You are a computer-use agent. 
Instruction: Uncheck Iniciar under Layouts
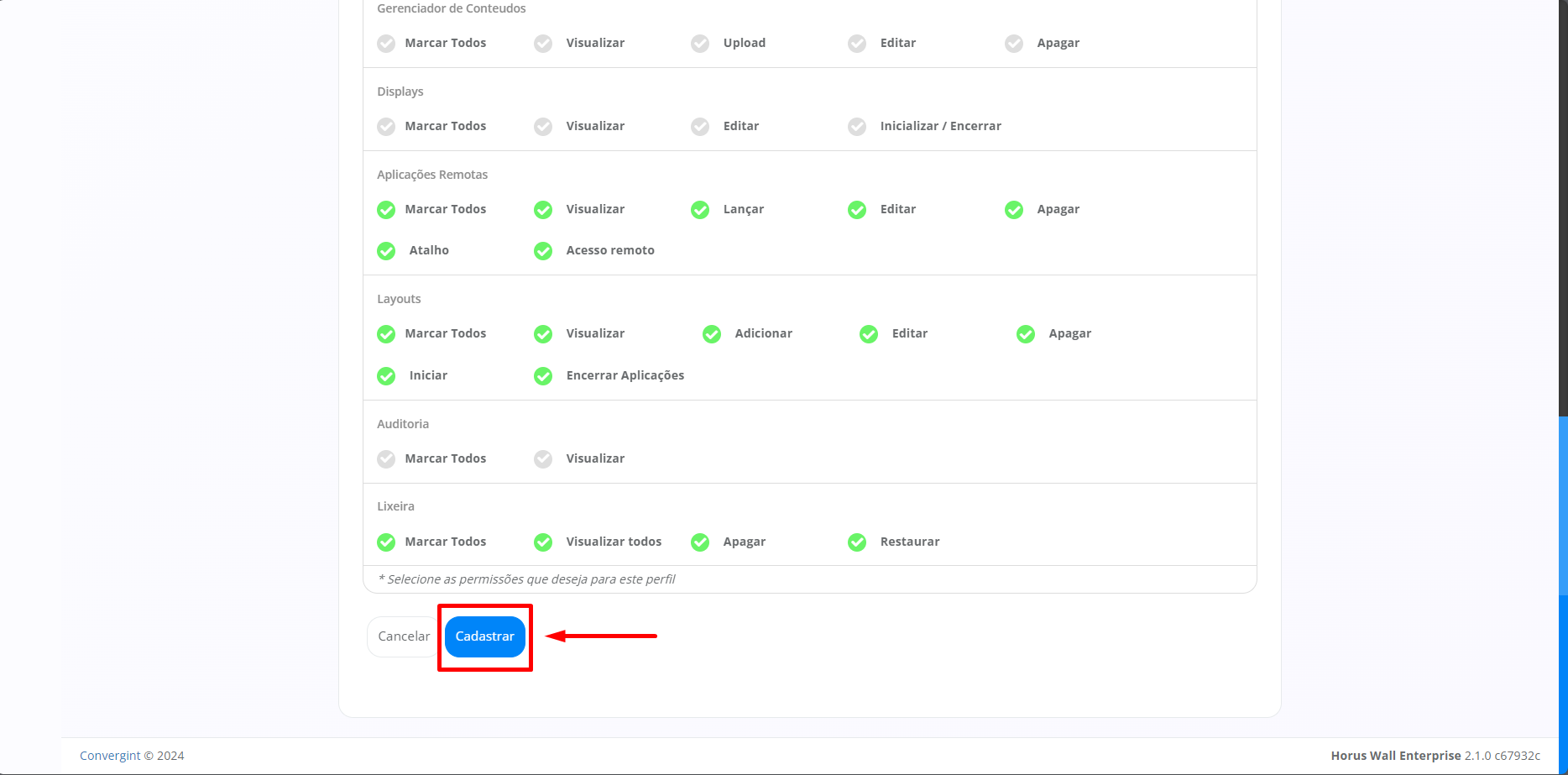[x=386, y=376]
